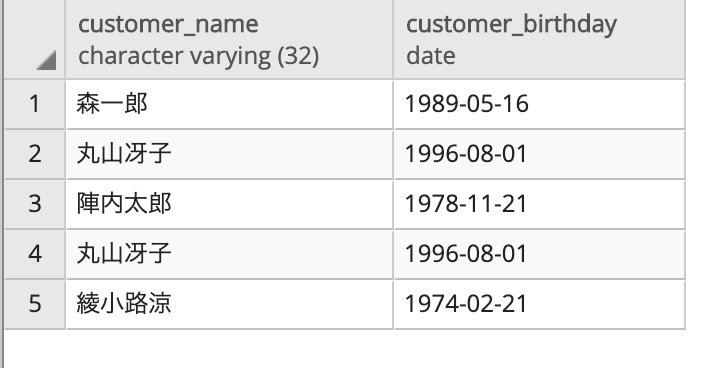Click the 'character varying (32)' type label
Image resolution: width=728 pixels, height=368 pixels.
(198, 57)
